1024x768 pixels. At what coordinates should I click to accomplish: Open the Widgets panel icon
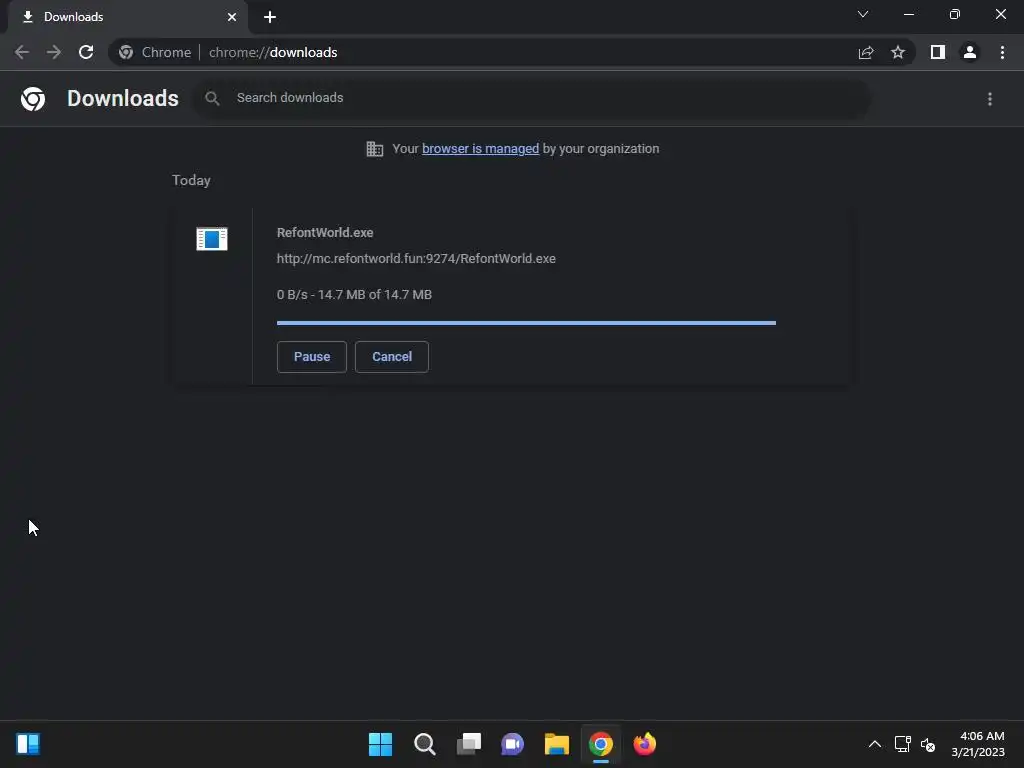(x=28, y=744)
